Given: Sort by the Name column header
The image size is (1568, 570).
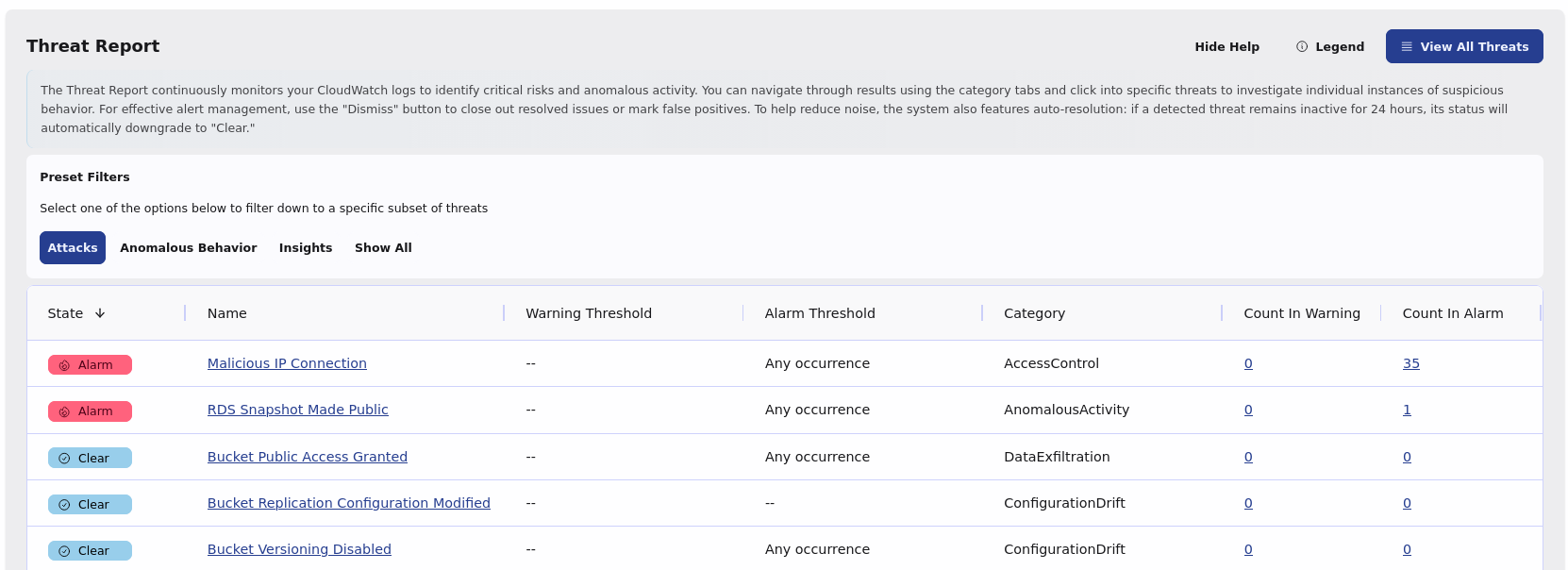Looking at the screenshot, I should (227, 313).
